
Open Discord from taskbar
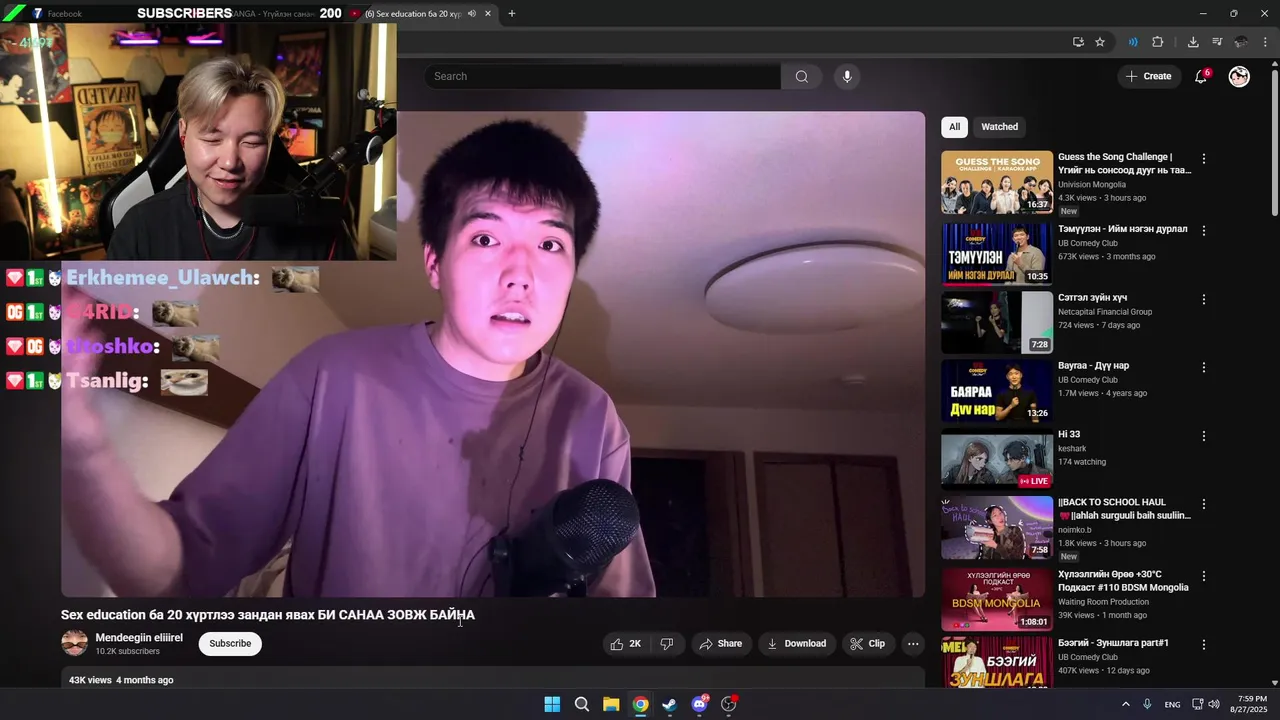pos(700,704)
